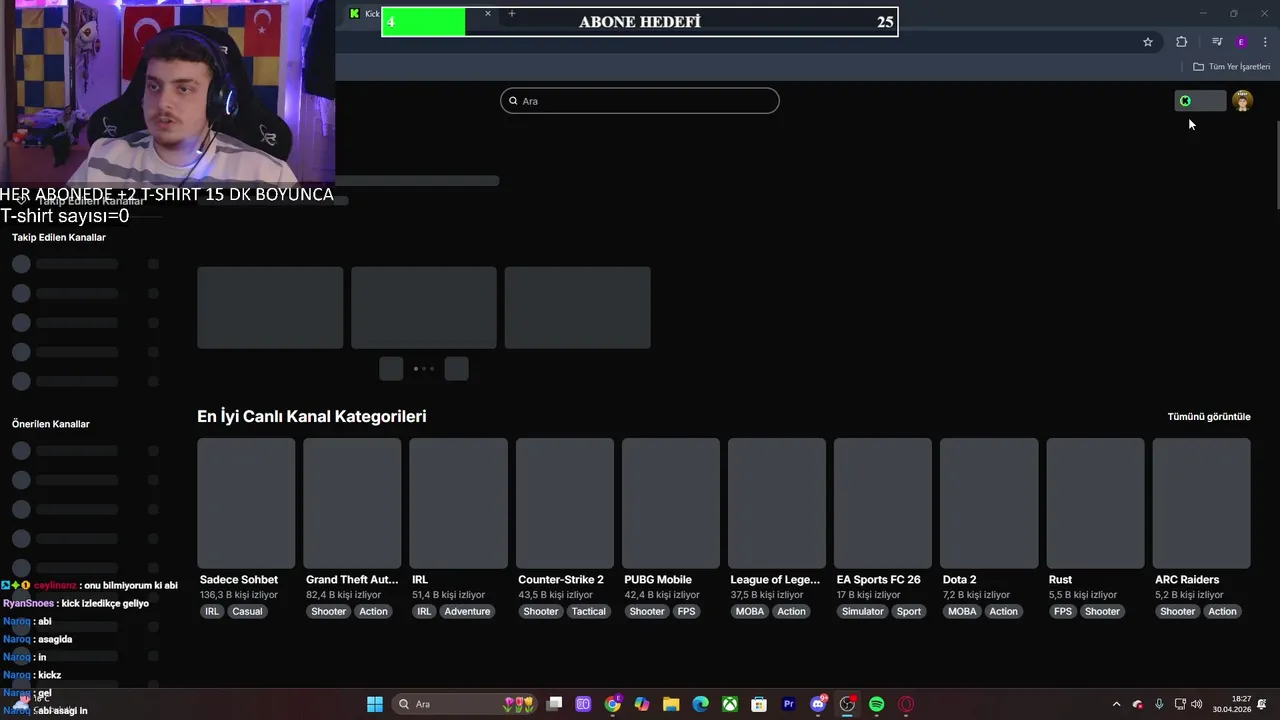The image size is (1280, 720).
Task: Click the carousel next button below featured cards
Action: 456,369
